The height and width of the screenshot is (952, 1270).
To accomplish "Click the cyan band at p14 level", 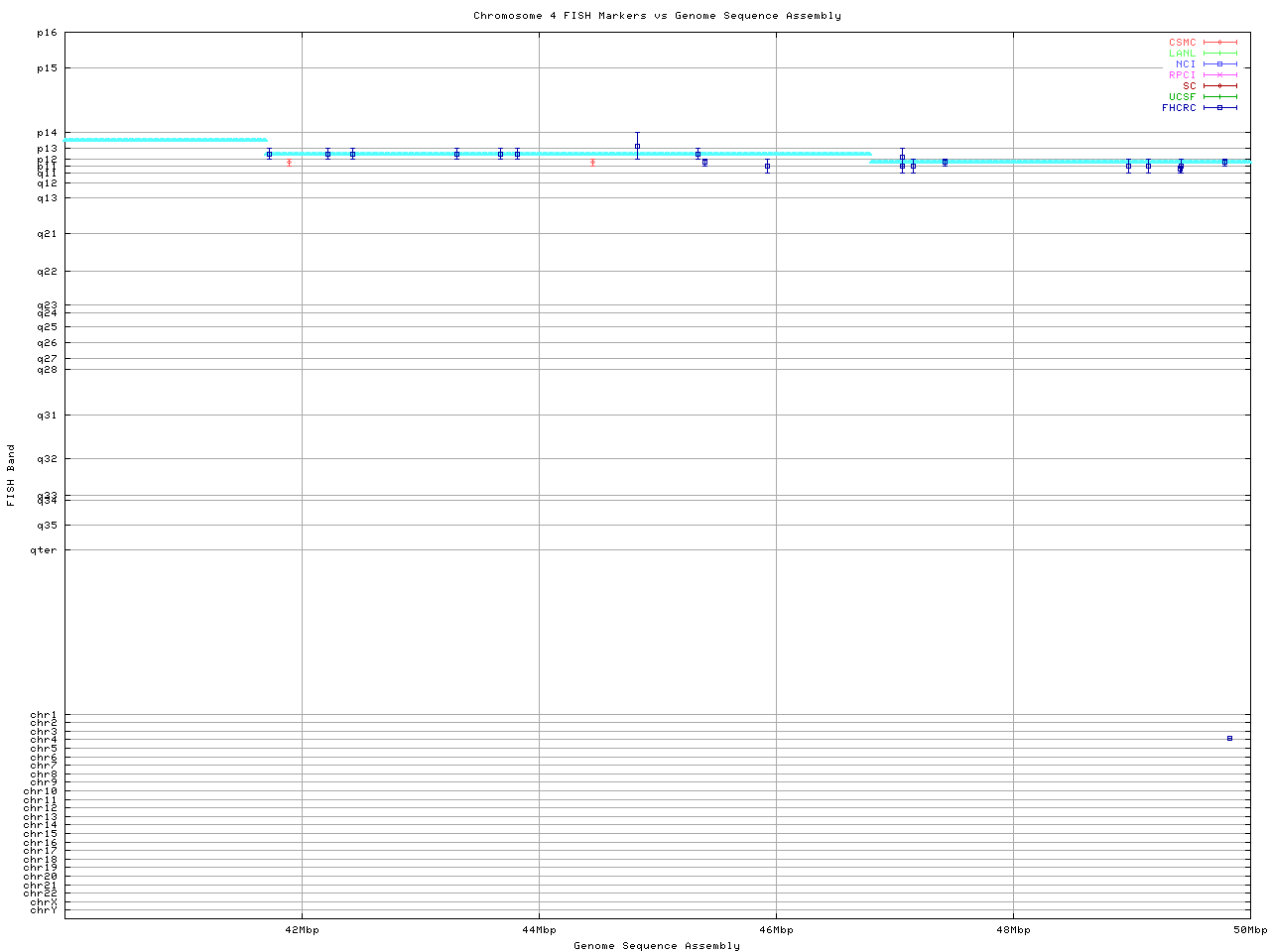I will tap(165, 140).
